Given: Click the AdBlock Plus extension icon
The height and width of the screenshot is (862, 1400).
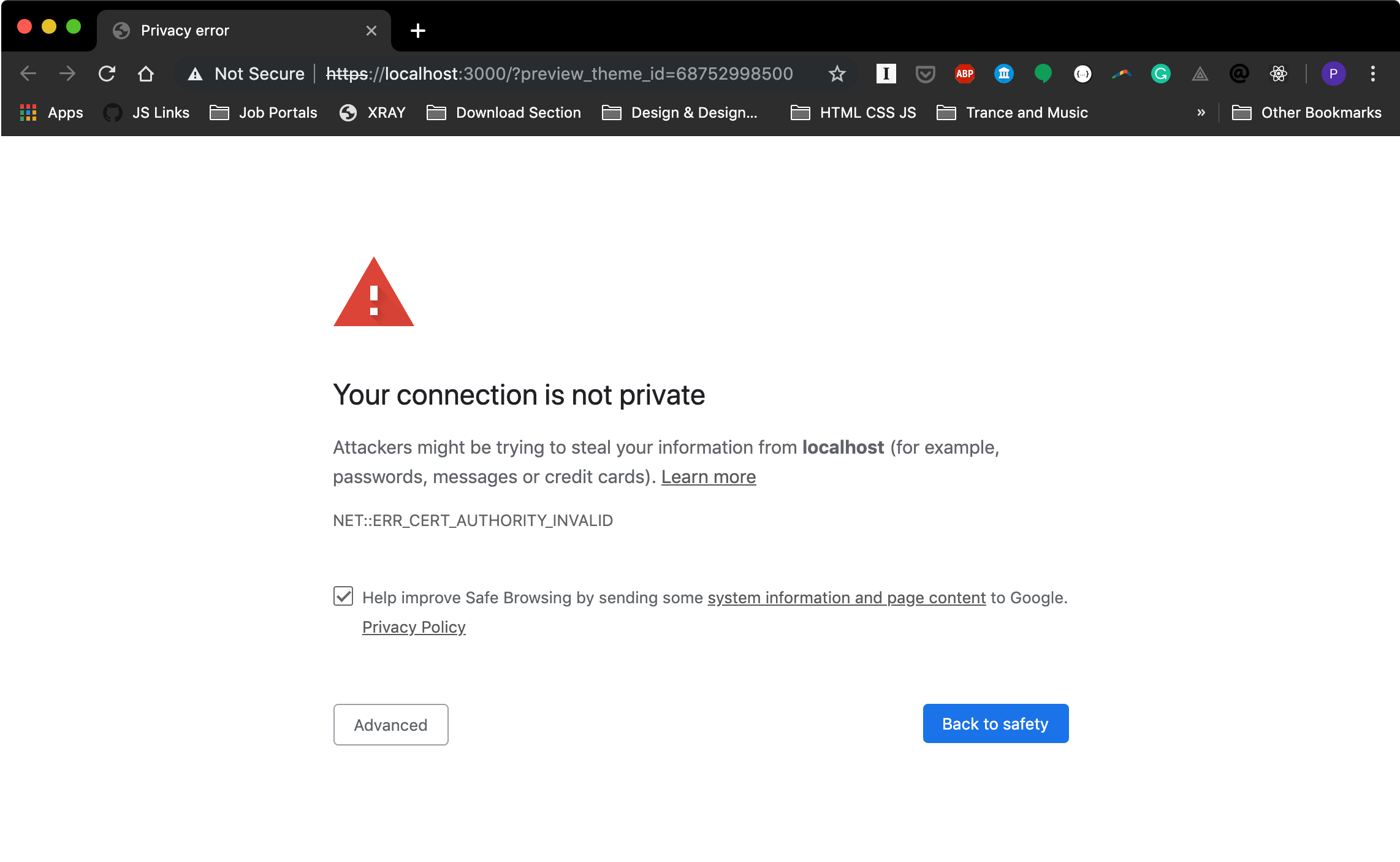Looking at the screenshot, I should coord(964,74).
